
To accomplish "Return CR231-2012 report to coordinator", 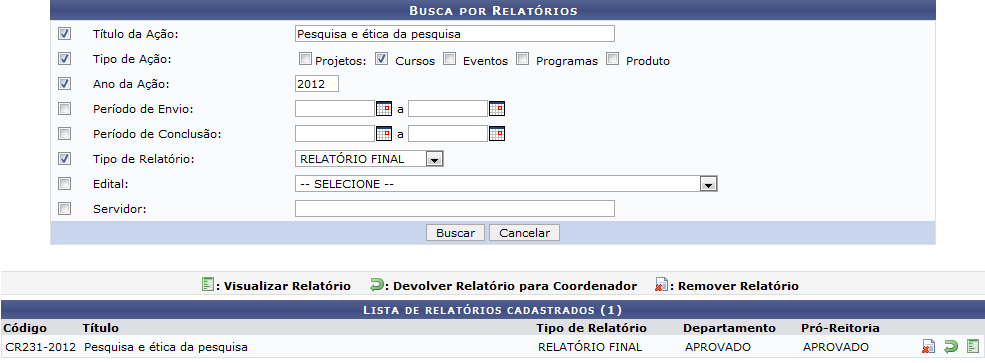I will coord(951,347).
